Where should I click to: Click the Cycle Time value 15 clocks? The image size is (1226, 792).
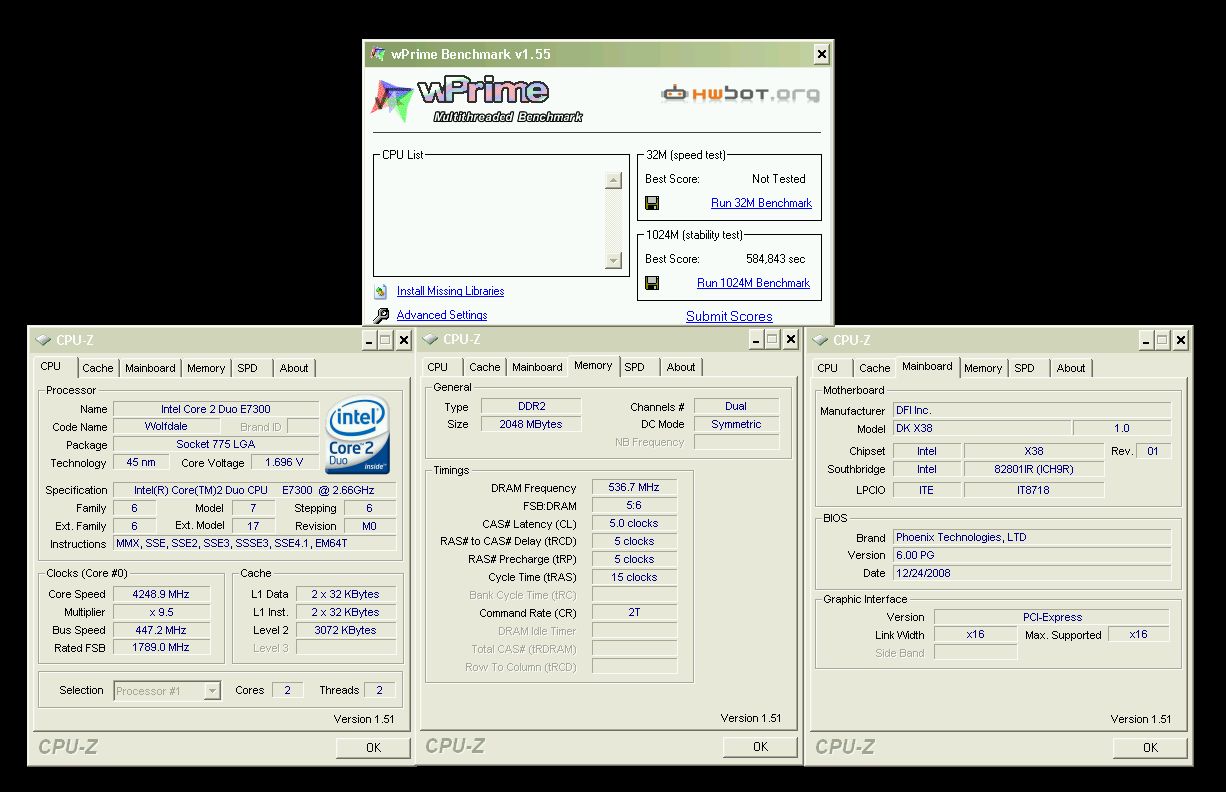634,577
